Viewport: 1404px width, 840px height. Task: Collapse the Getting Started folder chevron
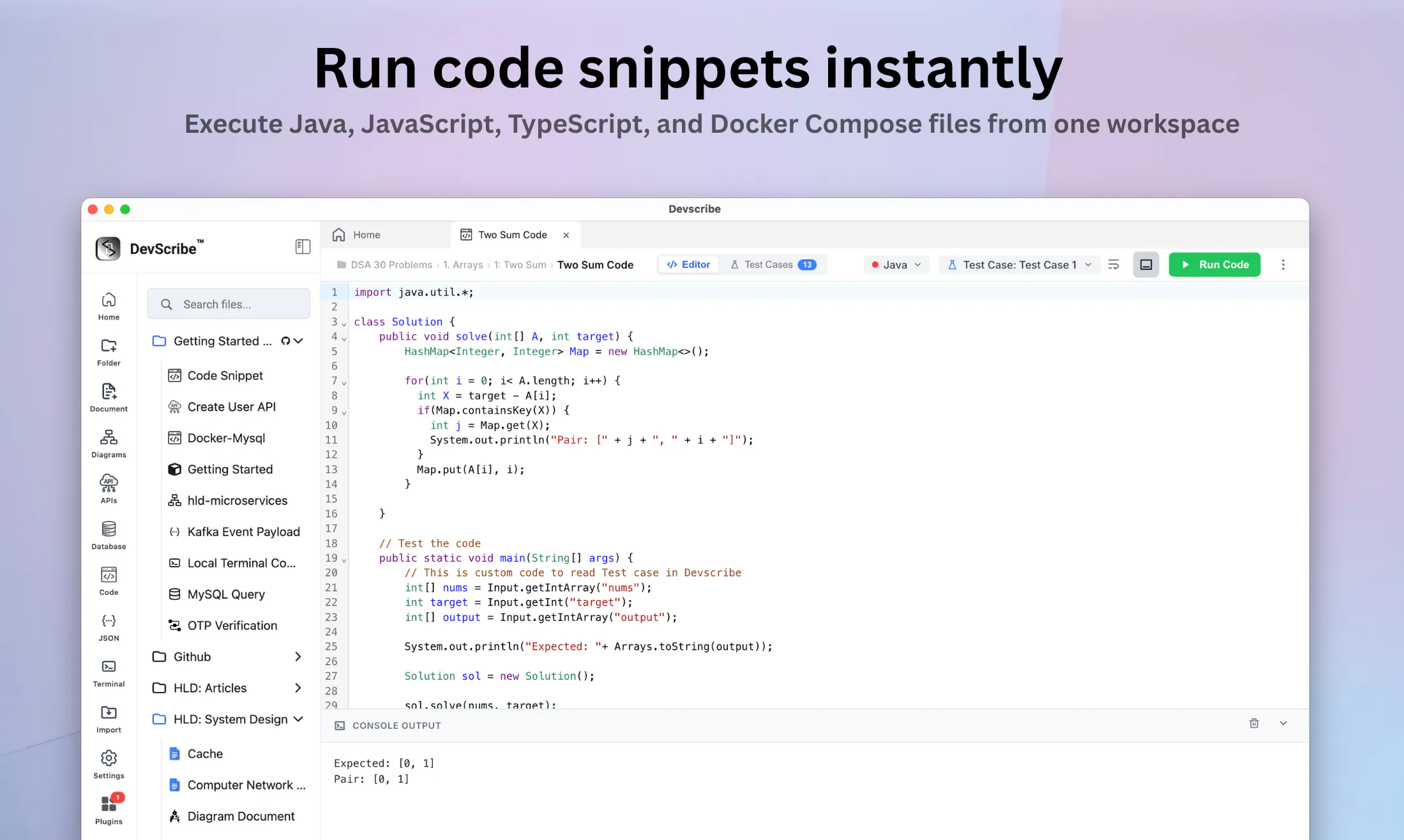(x=298, y=341)
